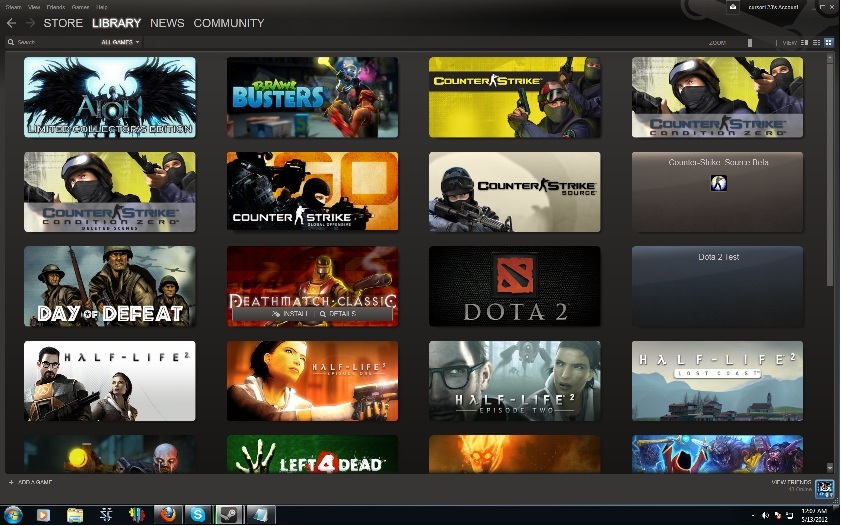
Task: Click the taskbar clock
Action: [x=814, y=515]
